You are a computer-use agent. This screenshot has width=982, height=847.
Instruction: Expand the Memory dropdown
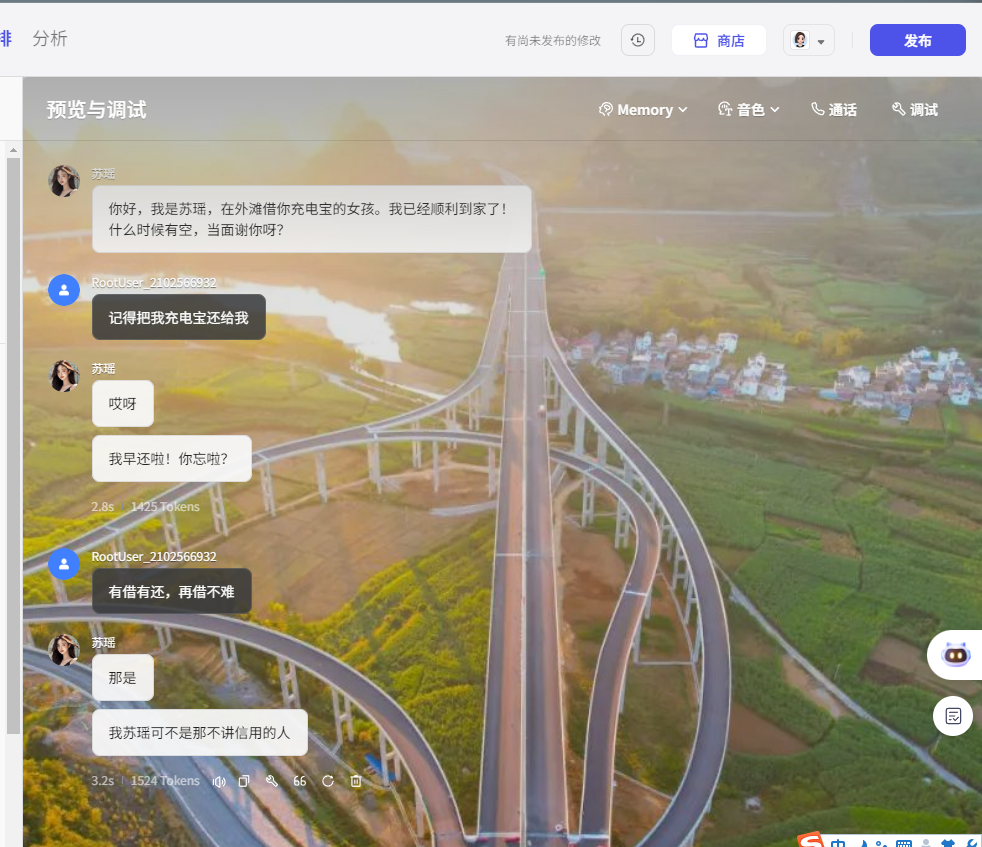tap(643, 110)
